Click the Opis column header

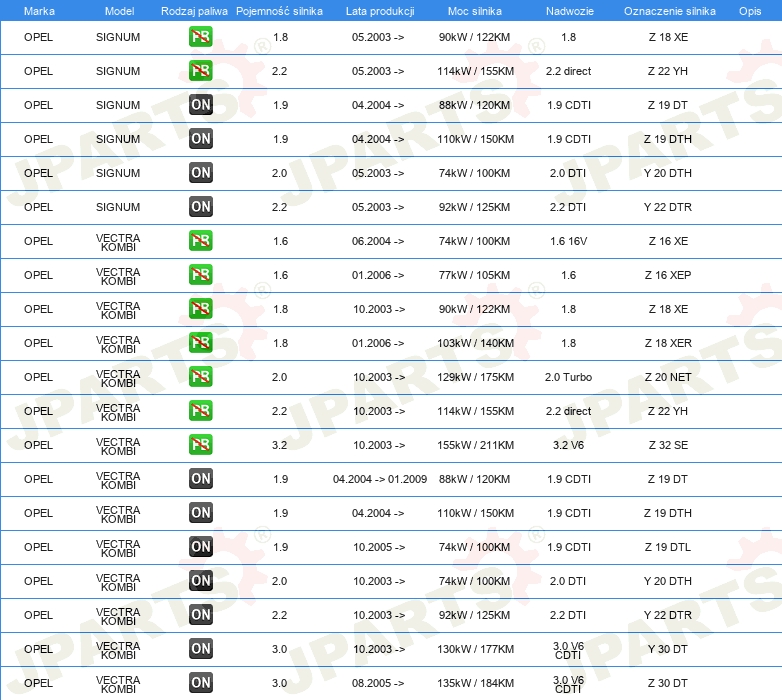coord(750,11)
